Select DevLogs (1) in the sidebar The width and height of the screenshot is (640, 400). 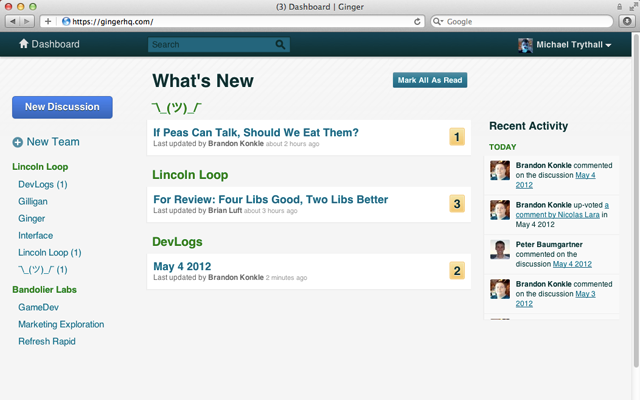43,185
